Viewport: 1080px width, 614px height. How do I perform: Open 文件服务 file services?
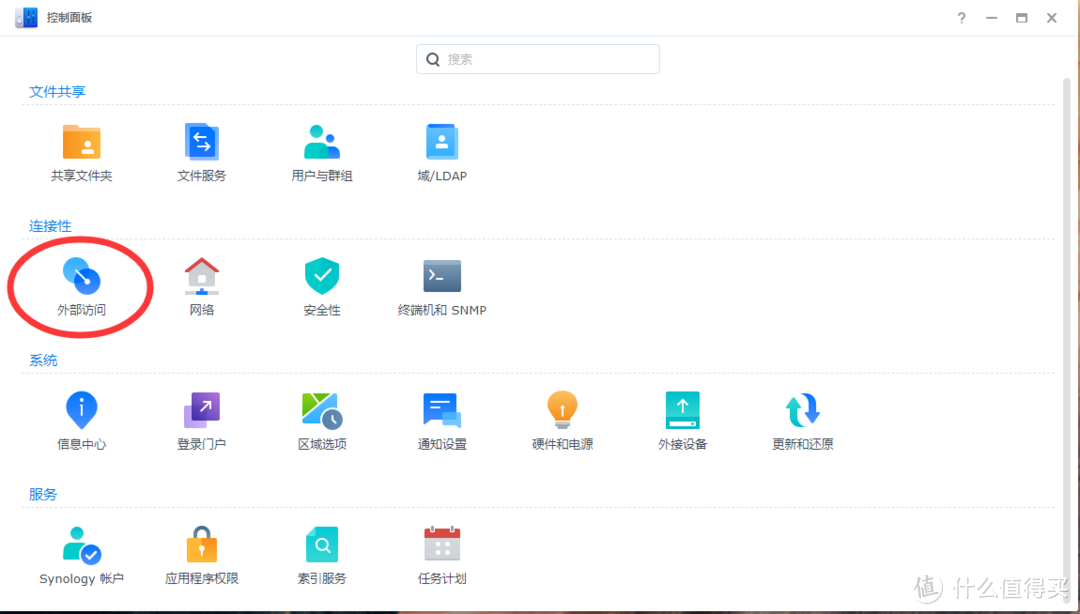(x=201, y=143)
